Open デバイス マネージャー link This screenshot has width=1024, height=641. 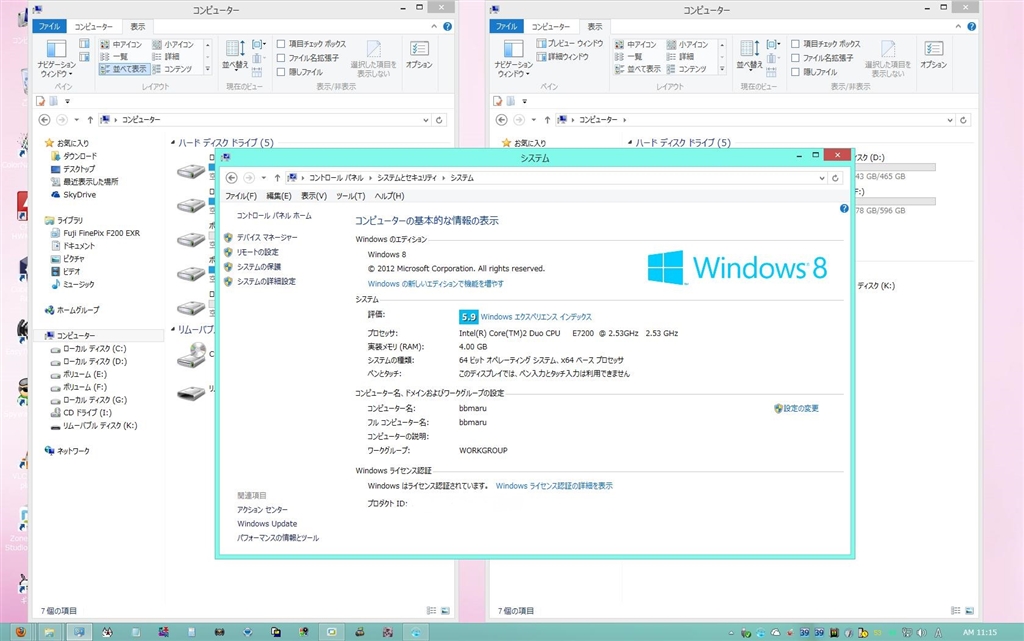[266, 238]
